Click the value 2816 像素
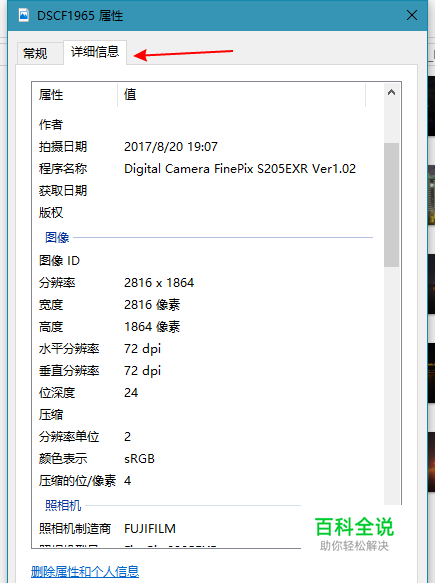This screenshot has height=583, width=435. pos(152,305)
